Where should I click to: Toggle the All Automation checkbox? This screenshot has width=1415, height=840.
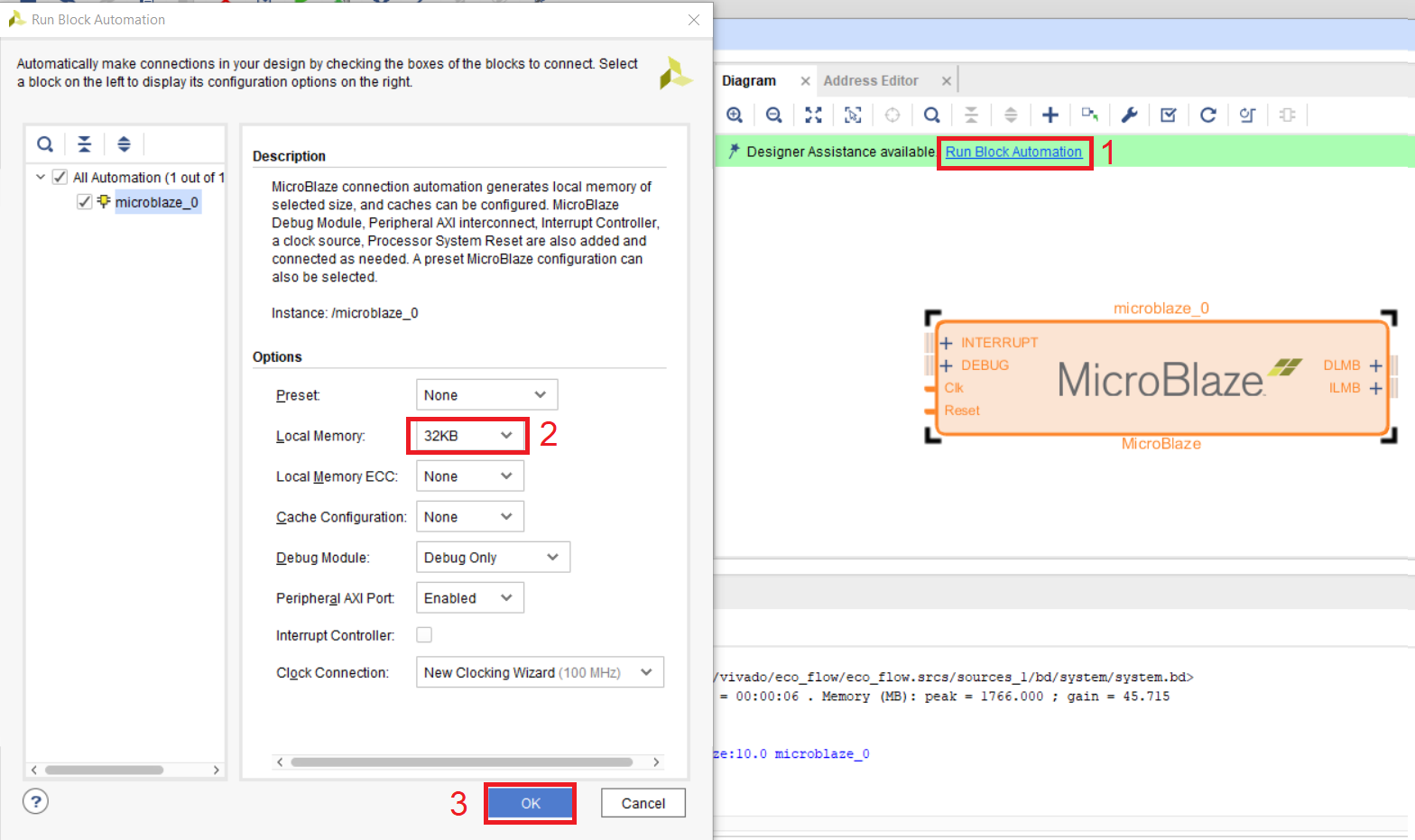coord(60,177)
